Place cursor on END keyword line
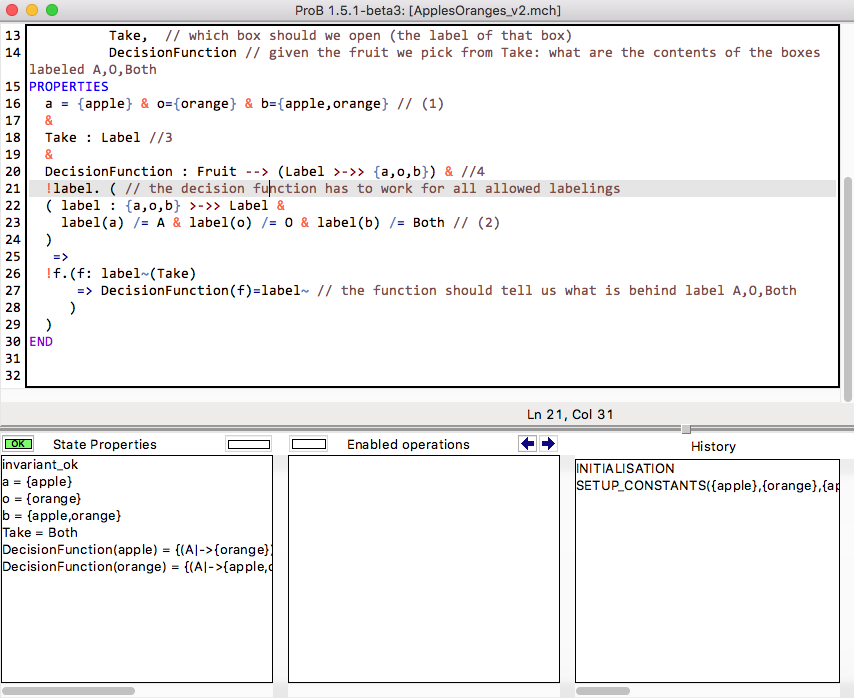The width and height of the screenshot is (854, 698). [41, 342]
